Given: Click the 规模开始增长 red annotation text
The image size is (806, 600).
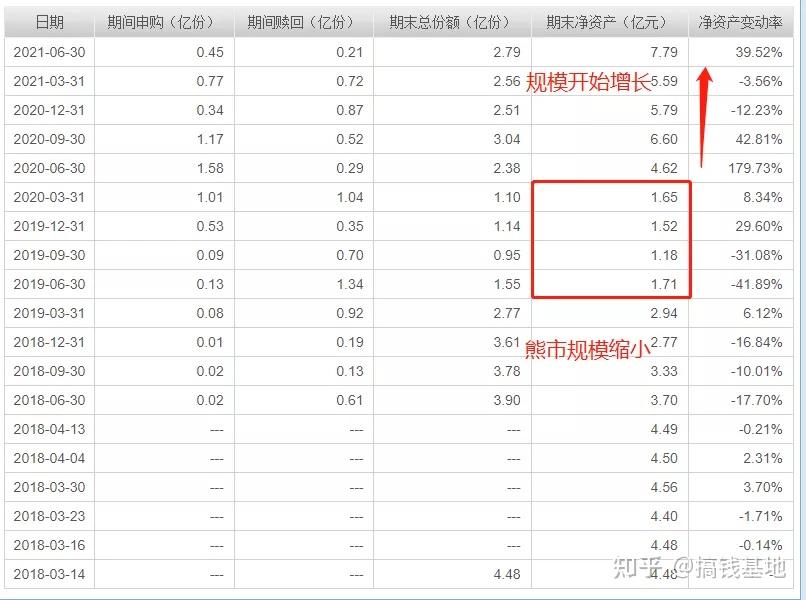Looking at the screenshot, I should pyautogui.click(x=588, y=82).
